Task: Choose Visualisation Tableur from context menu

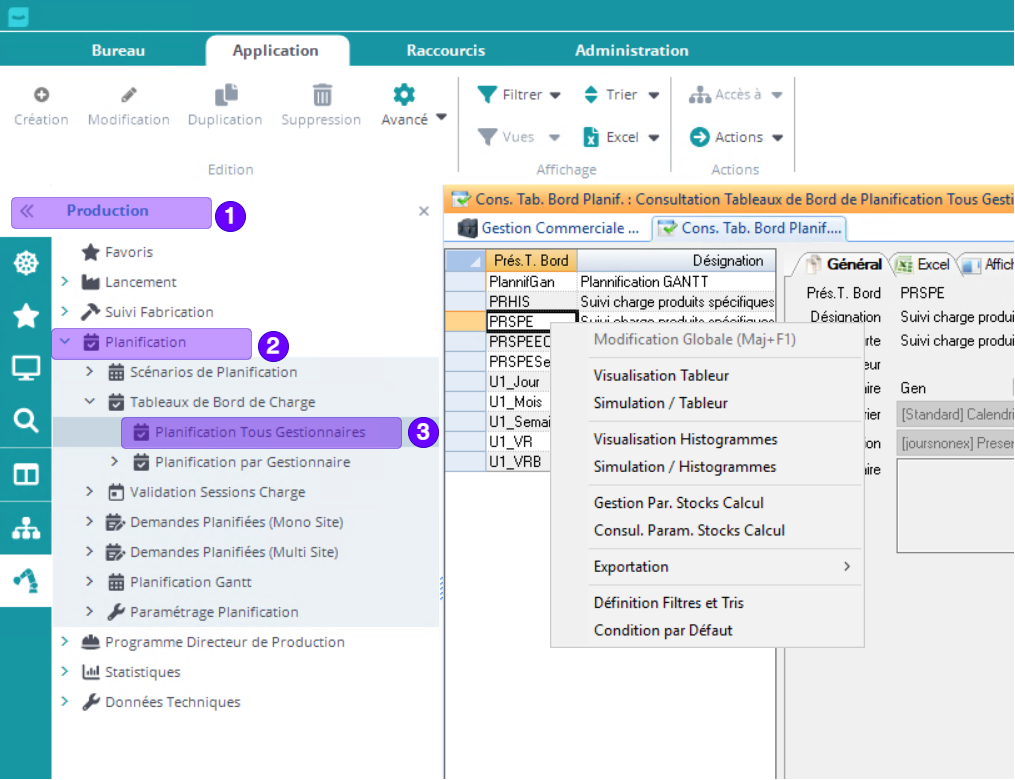Action: (x=661, y=376)
